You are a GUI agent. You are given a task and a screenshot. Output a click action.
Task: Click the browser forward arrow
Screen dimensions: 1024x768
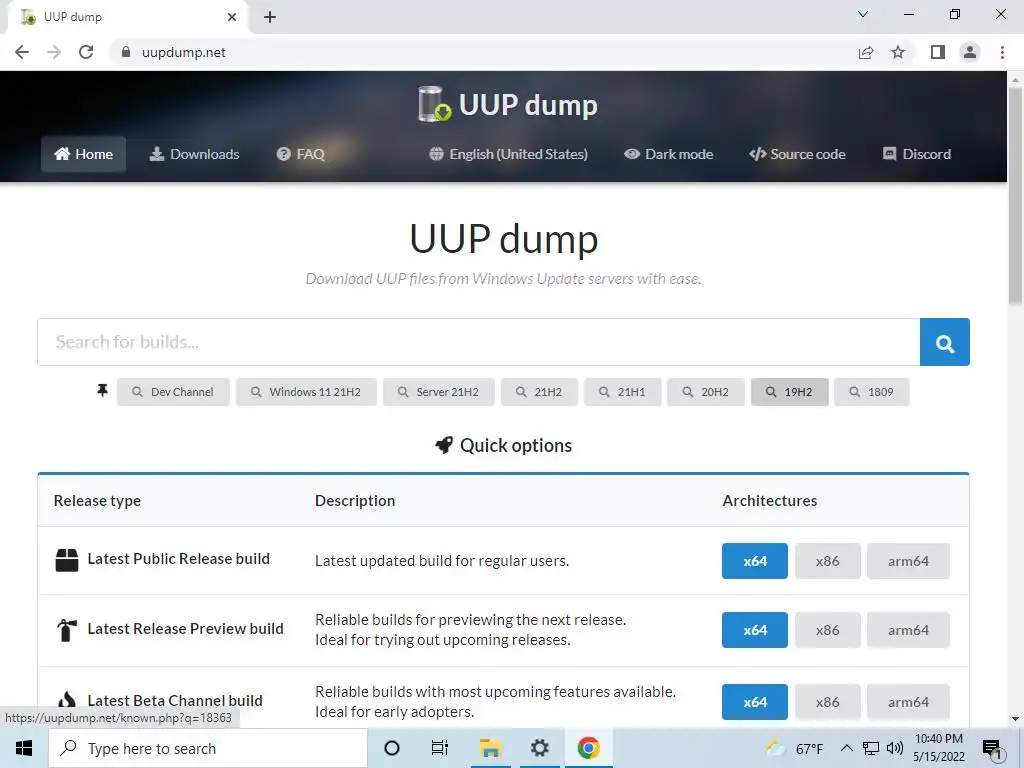tap(54, 52)
